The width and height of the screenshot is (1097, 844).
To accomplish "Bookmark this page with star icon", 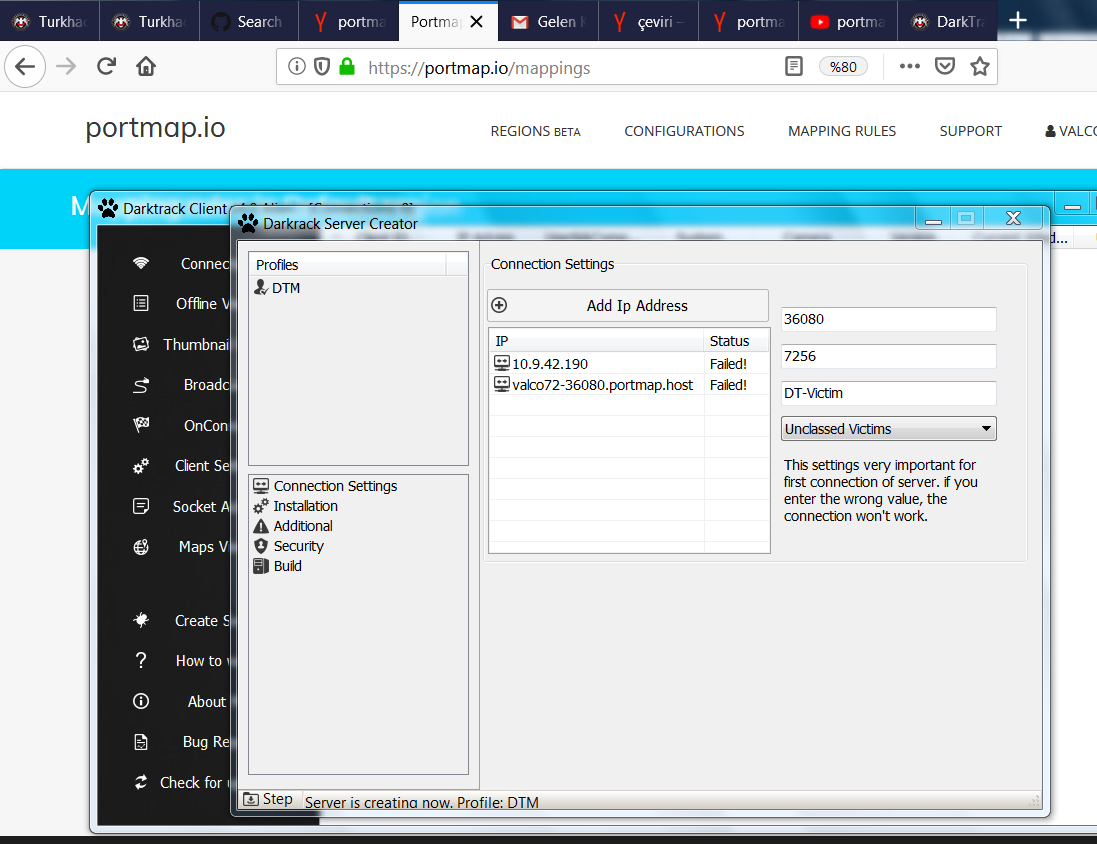I will tap(979, 66).
